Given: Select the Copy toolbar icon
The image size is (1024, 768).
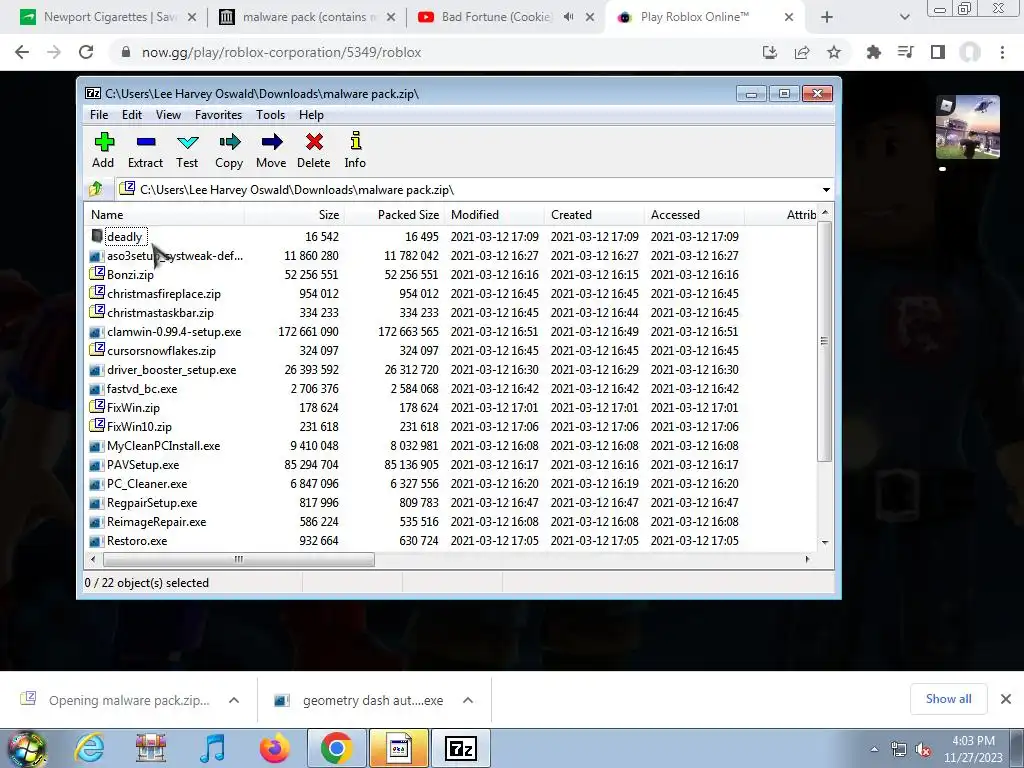Looking at the screenshot, I should point(229,142).
